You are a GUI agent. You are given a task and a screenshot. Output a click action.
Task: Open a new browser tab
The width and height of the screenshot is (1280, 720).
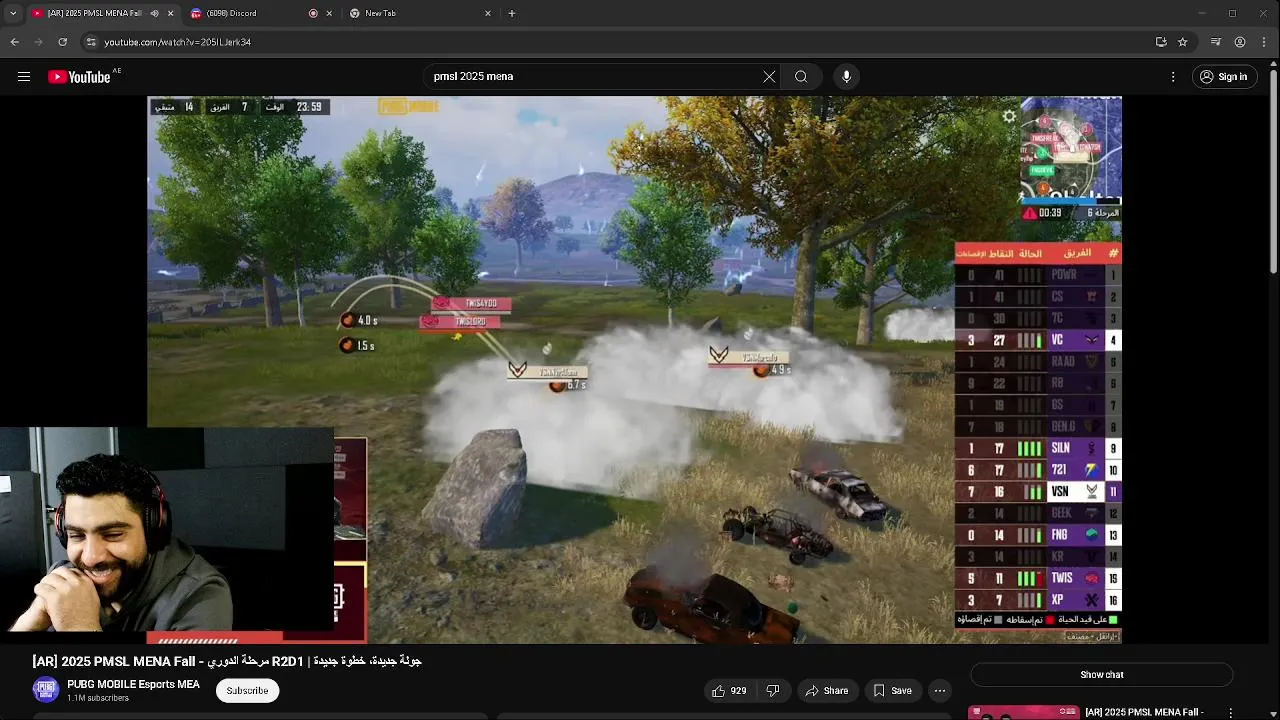click(x=512, y=14)
